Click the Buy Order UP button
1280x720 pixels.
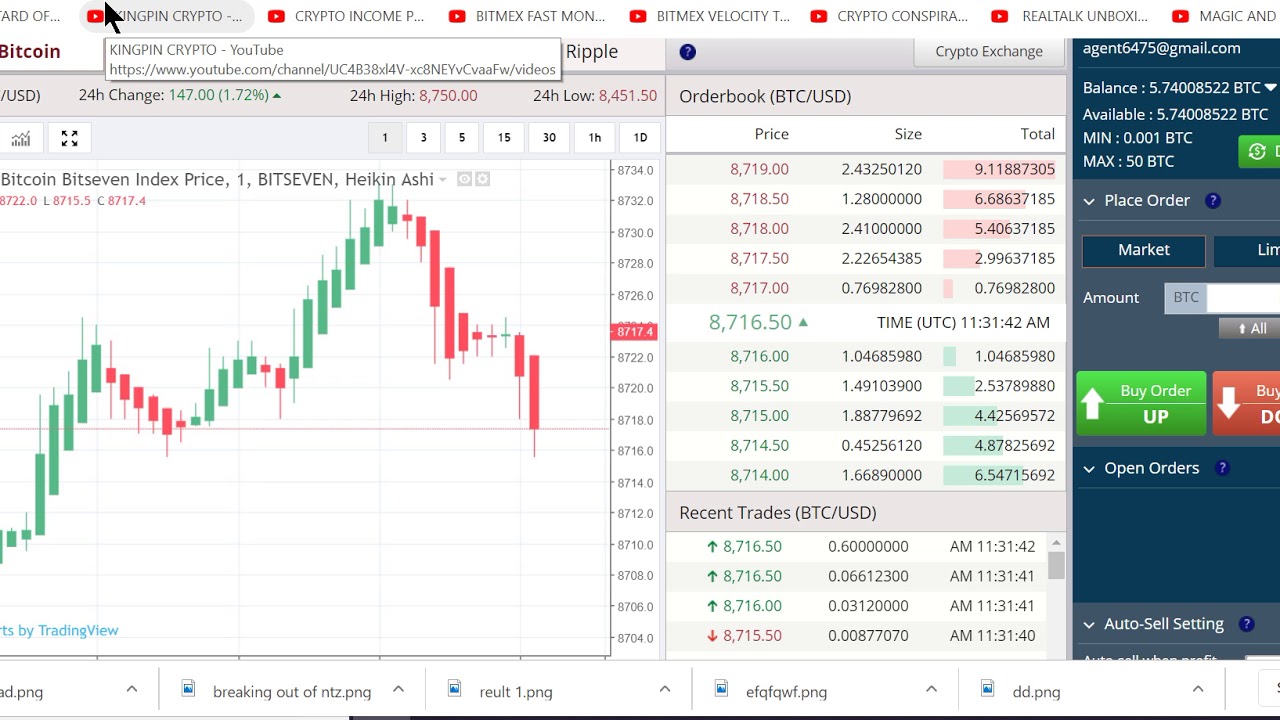click(x=1142, y=404)
